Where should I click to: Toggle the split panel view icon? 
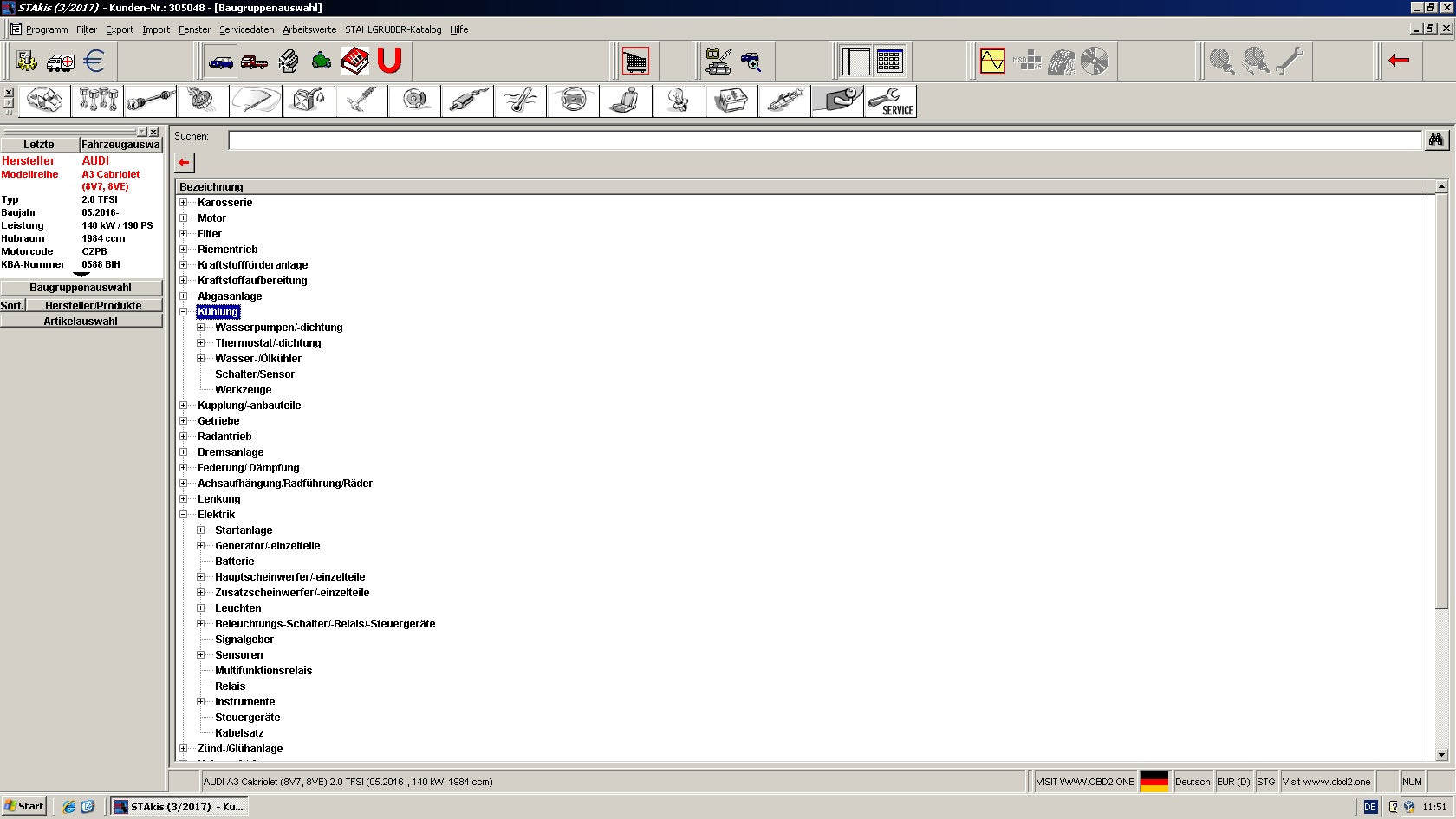click(855, 62)
